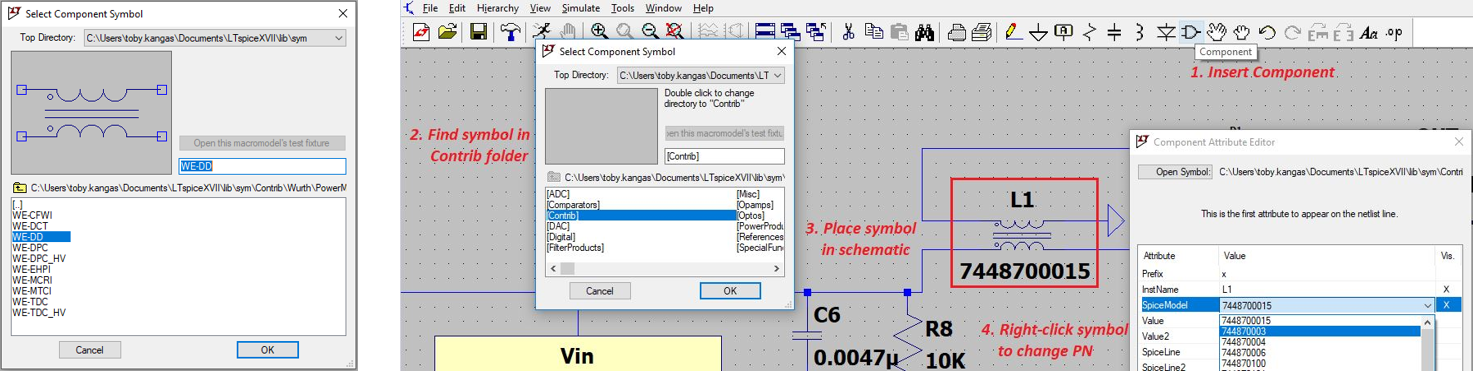
Task: Select the [ADC] folder entry
Action: point(558,193)
